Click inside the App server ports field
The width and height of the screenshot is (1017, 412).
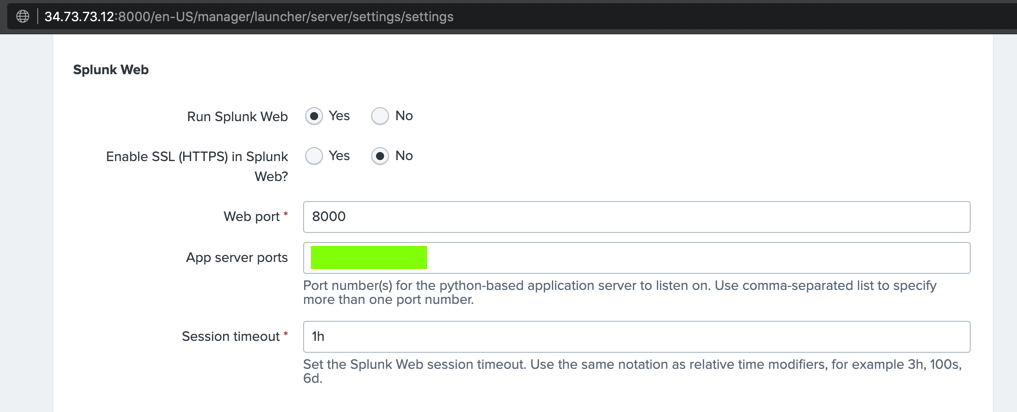click(700, 258)
